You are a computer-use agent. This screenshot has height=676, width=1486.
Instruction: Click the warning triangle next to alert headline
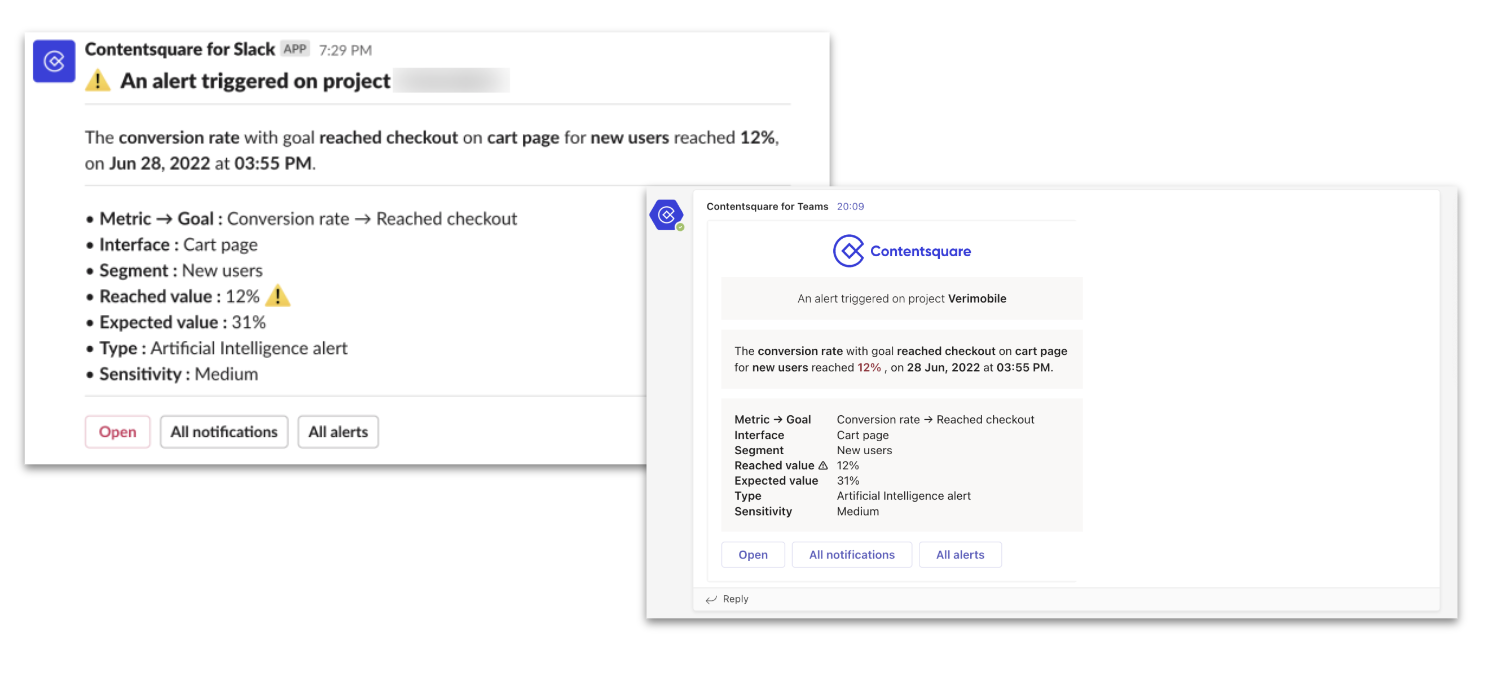click(x=98, y=81)
